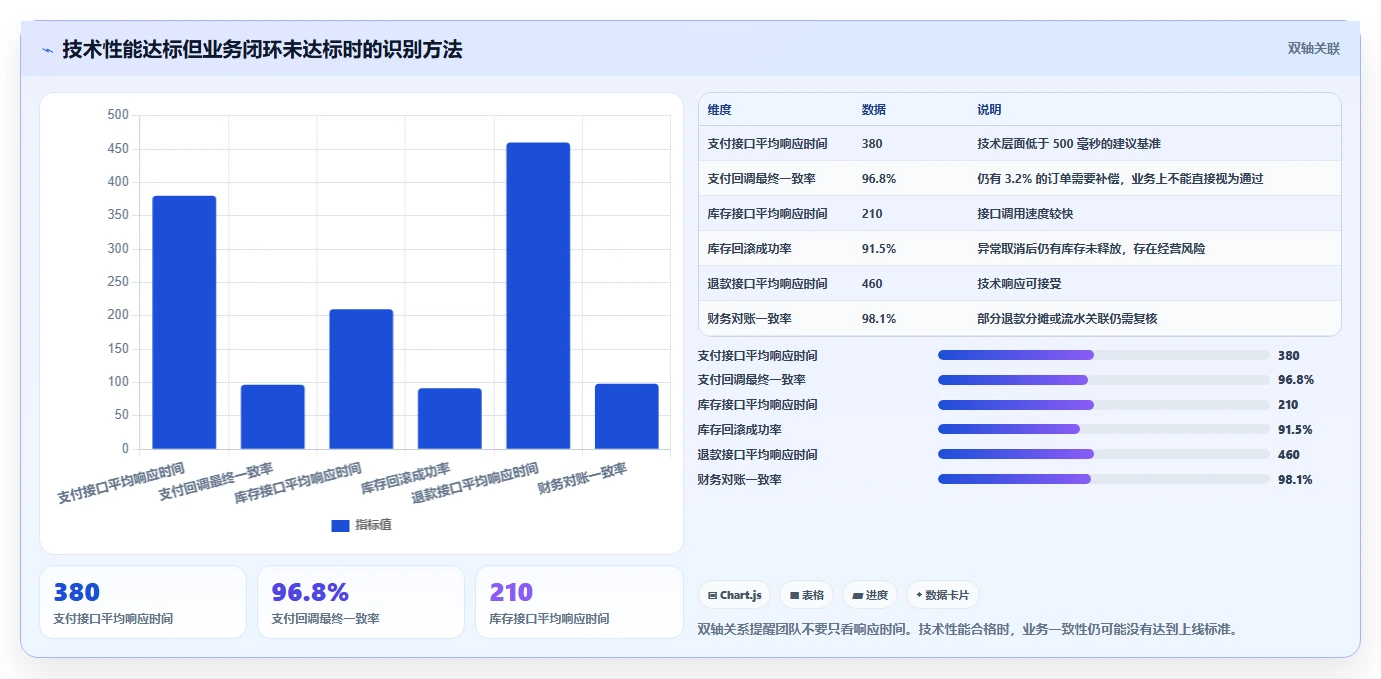Click the 库存接口平均响应时间 progress bar
The width and height of the screenshot is (1381, 679).
(x=1103, y=405)
